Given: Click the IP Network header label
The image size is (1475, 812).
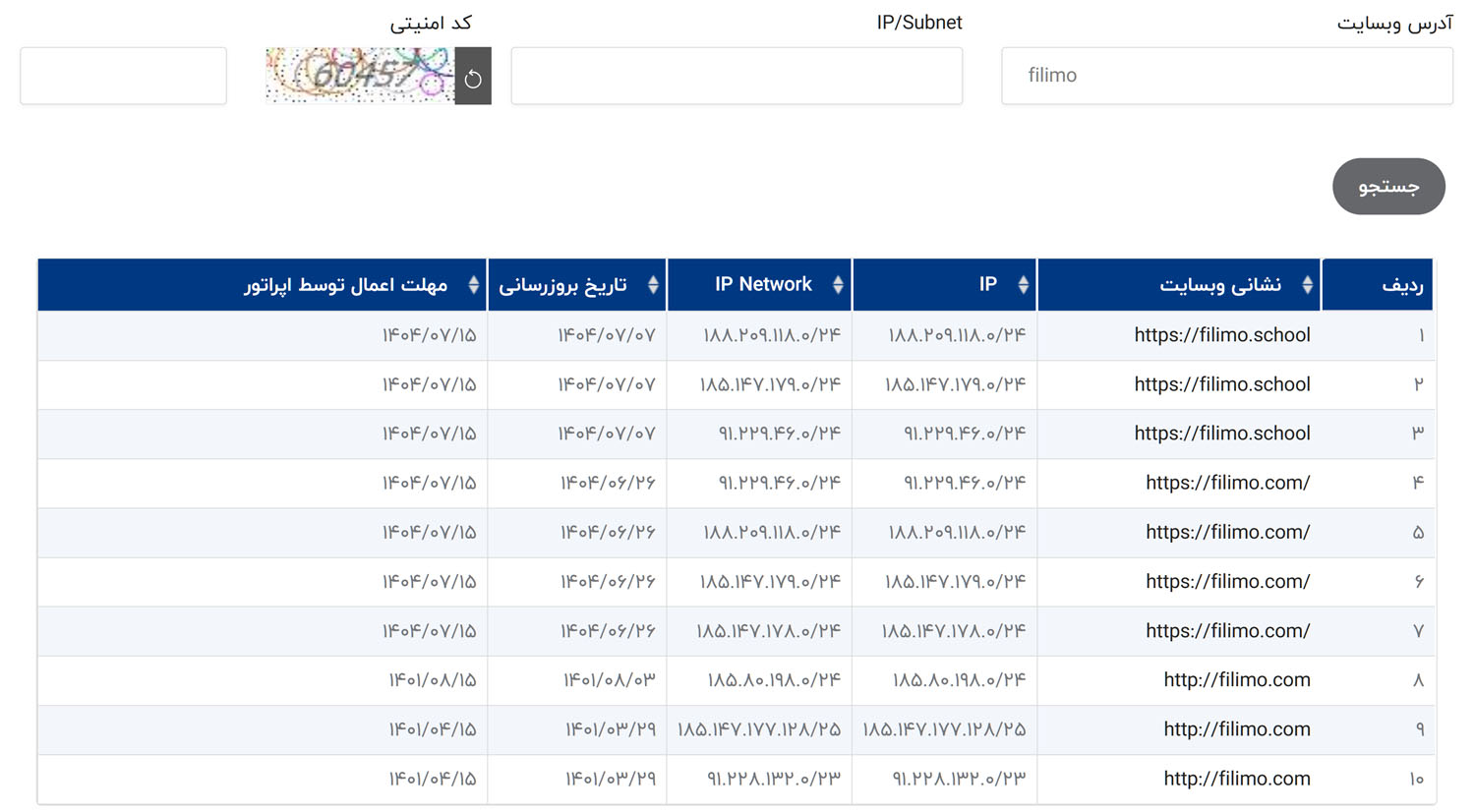Looking at the screenshot, I should pyautogui.click(x=763, y=285).
